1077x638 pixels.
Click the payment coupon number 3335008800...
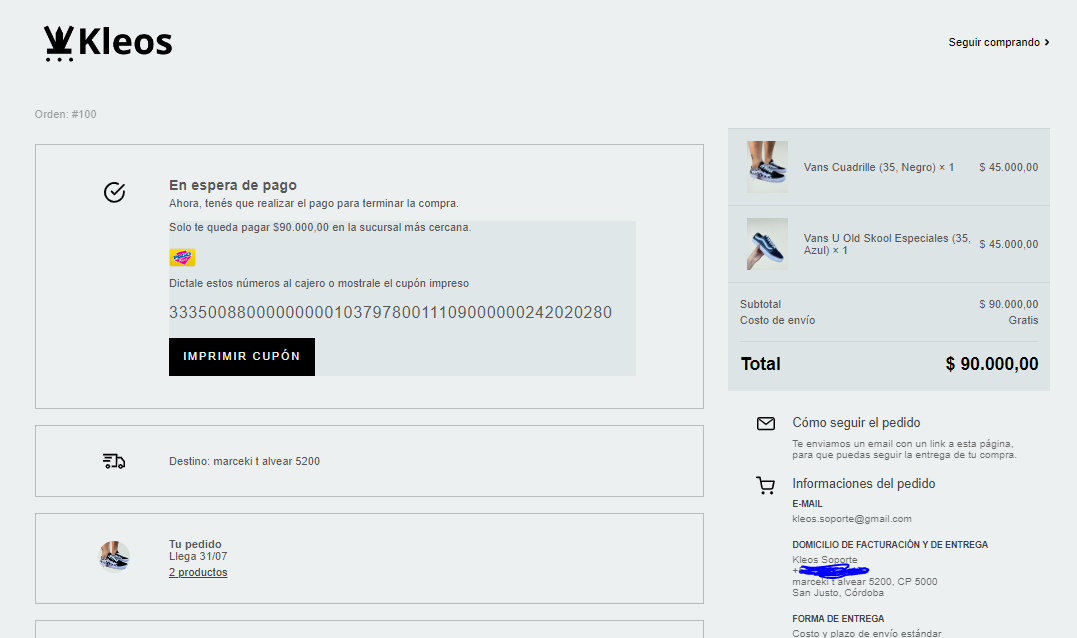tap(390, 312)
